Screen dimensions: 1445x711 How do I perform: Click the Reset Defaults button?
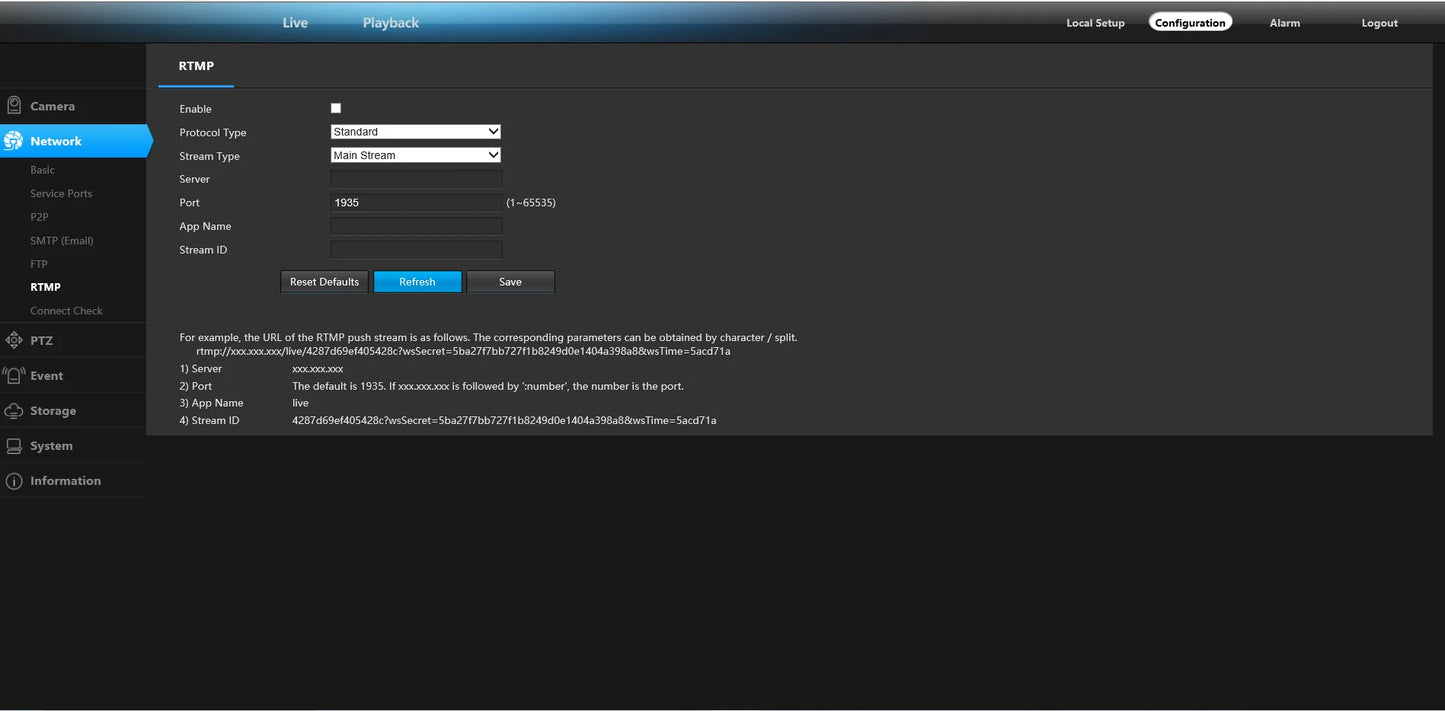(x=324, y=282)
